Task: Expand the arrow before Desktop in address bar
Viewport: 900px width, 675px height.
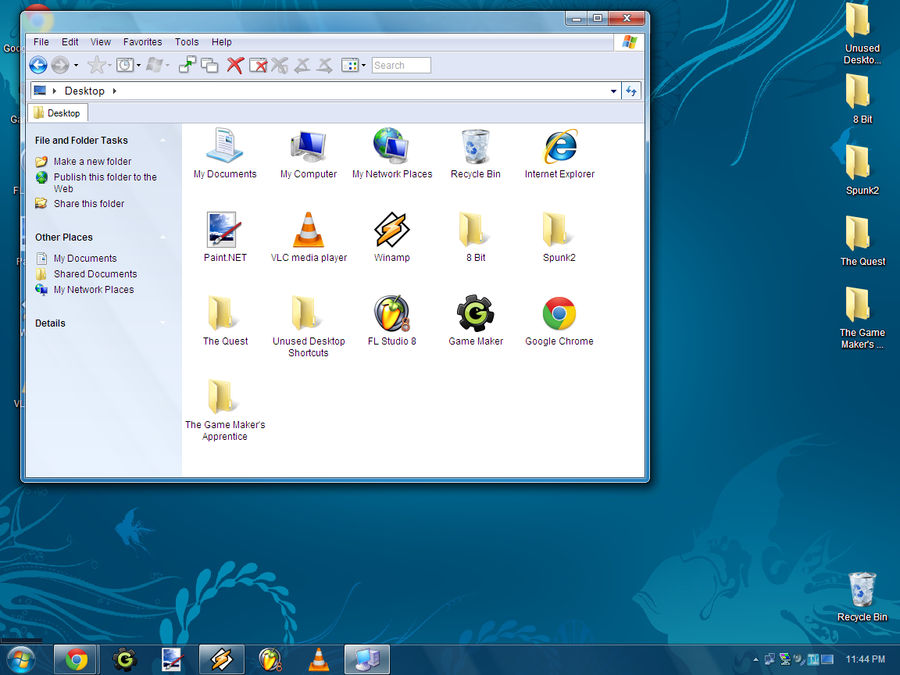Action: (x=55, y=91)
